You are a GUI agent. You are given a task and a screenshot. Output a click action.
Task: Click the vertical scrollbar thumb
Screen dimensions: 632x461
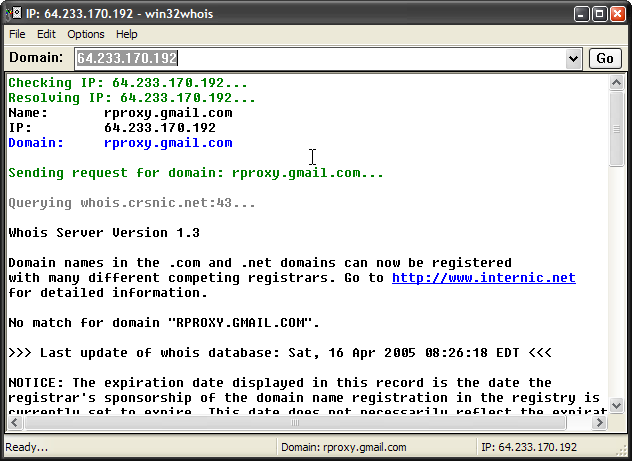point(616,129)
